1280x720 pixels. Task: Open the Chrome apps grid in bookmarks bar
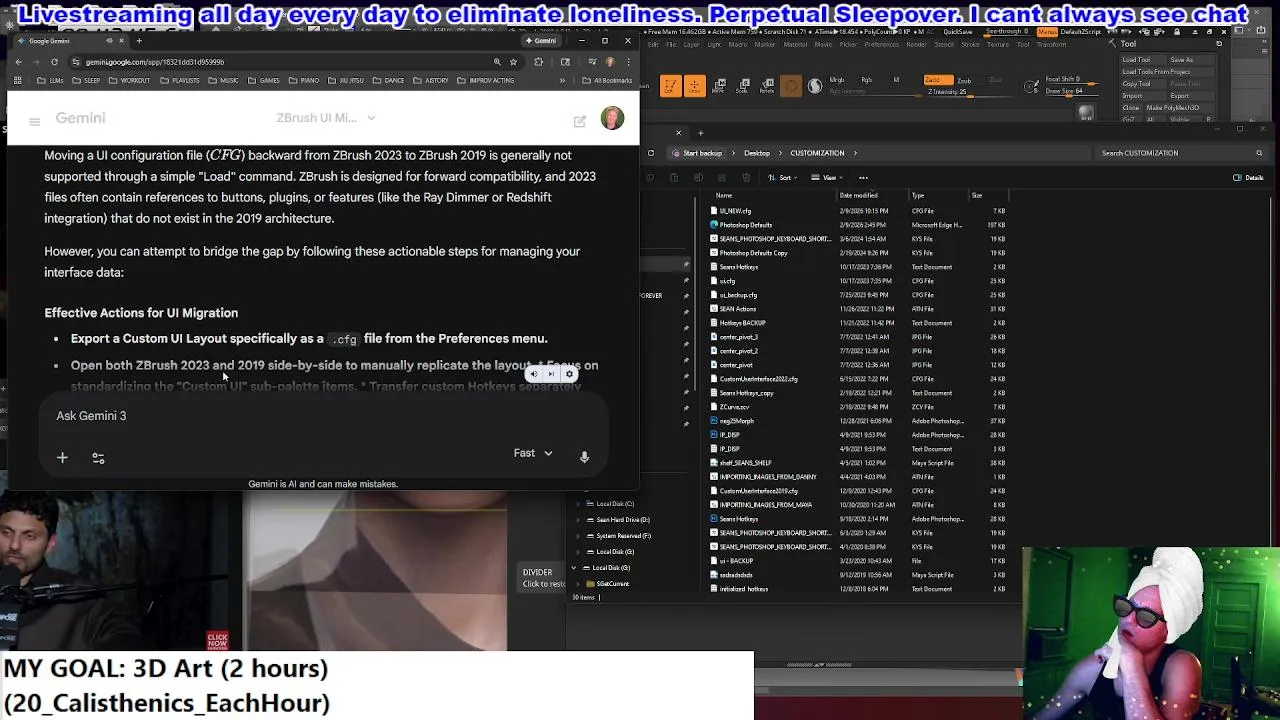tap(18, 80)
